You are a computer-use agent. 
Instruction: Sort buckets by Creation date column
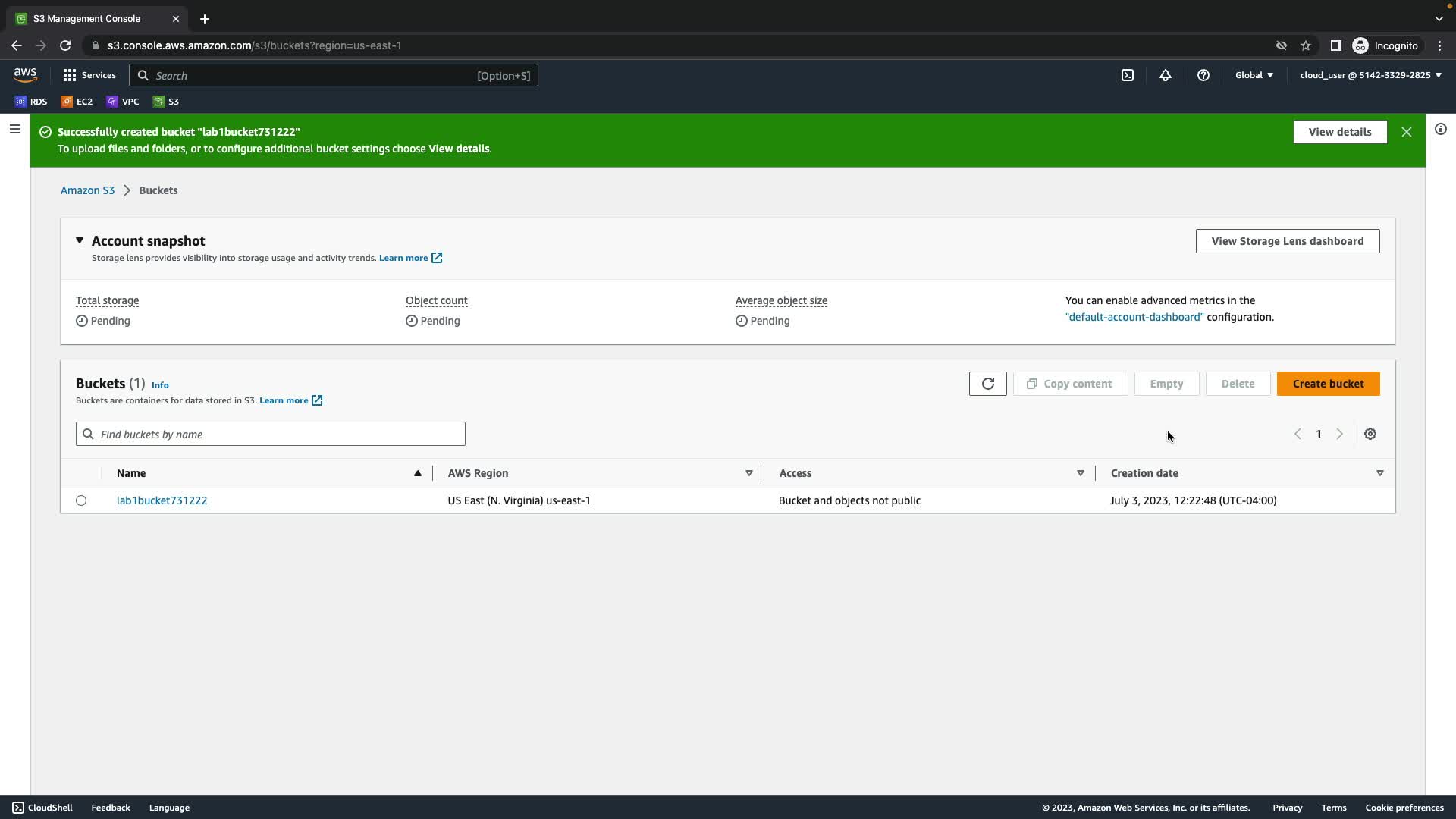pos(1144,473)
